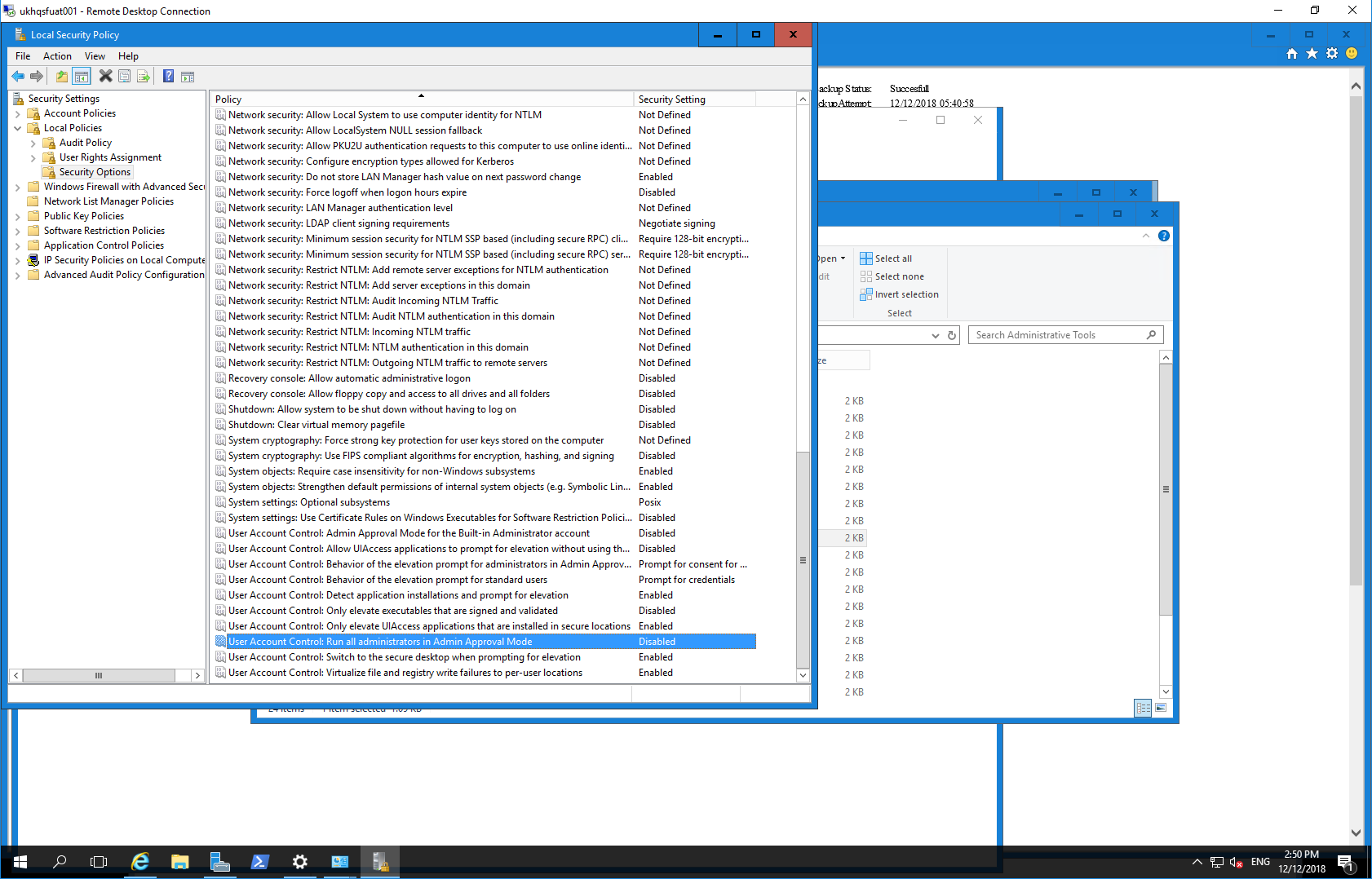The width and height of the screenshot is (1372, 879).
Task: Click the Back arrow in the Local Security Policy toolbar
Action: (x=18, y=76)
